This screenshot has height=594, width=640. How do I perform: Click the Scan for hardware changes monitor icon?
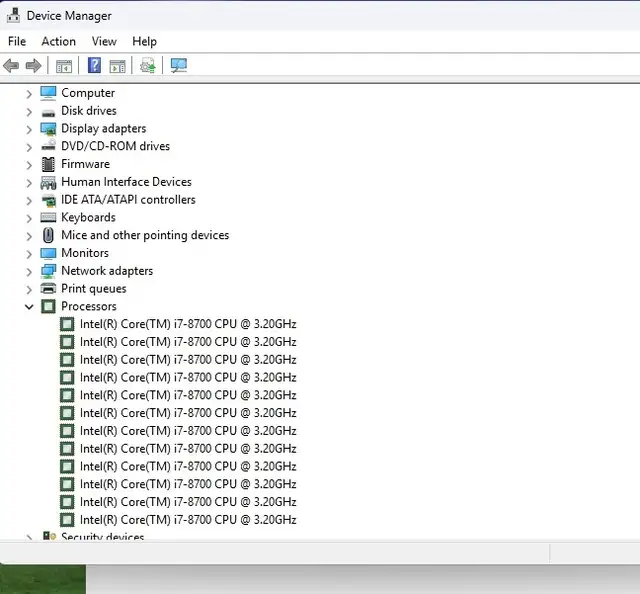coord(179,65)
